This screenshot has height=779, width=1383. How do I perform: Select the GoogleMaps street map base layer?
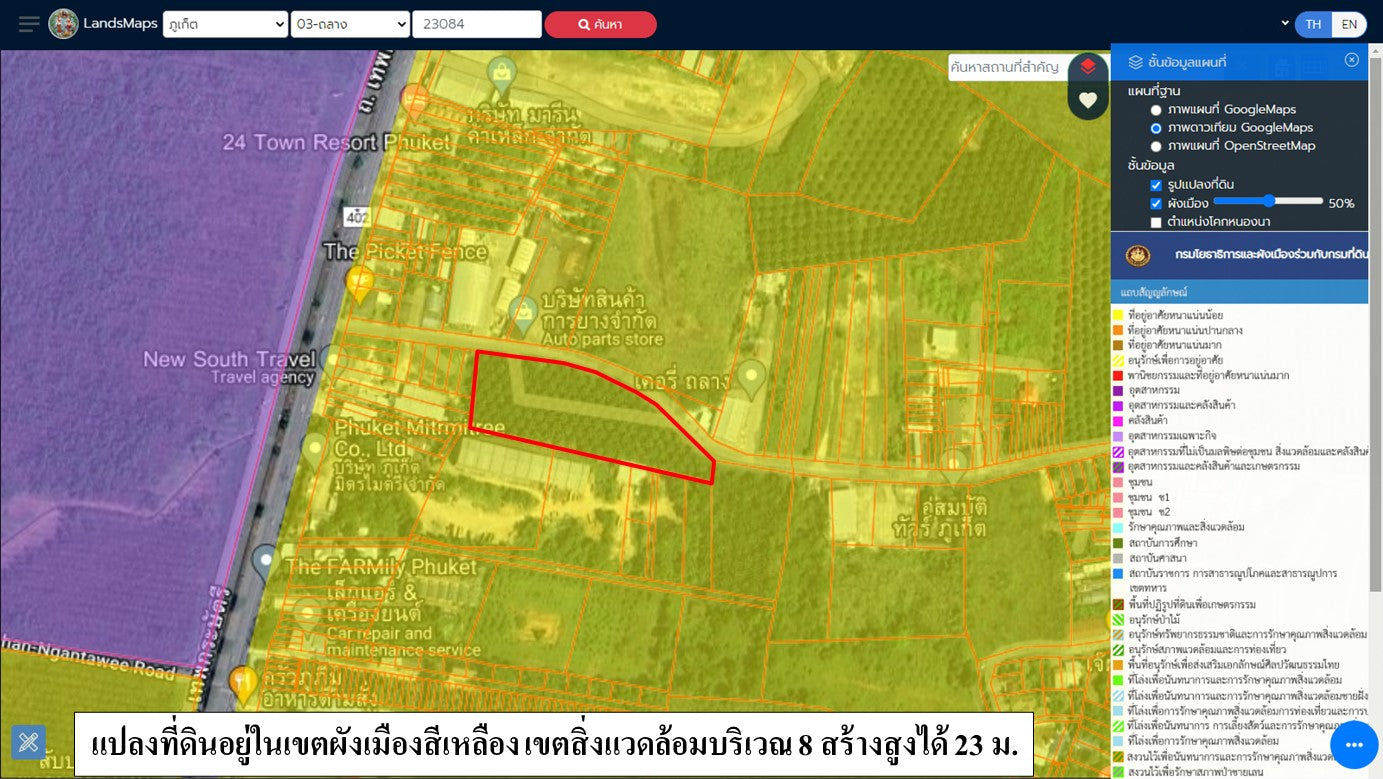(1156, 110)
